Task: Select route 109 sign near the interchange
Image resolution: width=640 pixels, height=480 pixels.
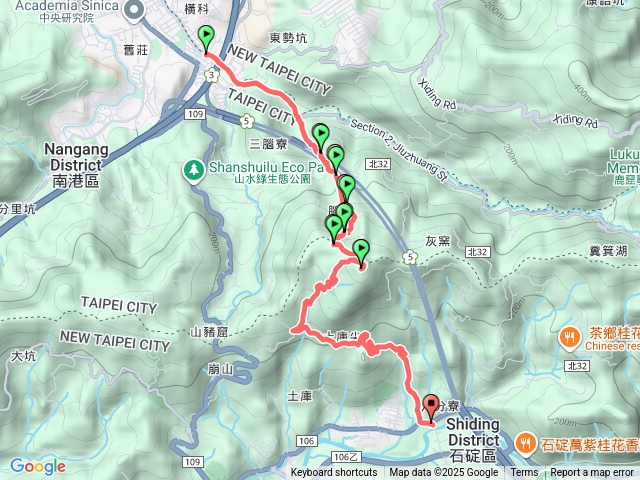Action: [195, 114]
